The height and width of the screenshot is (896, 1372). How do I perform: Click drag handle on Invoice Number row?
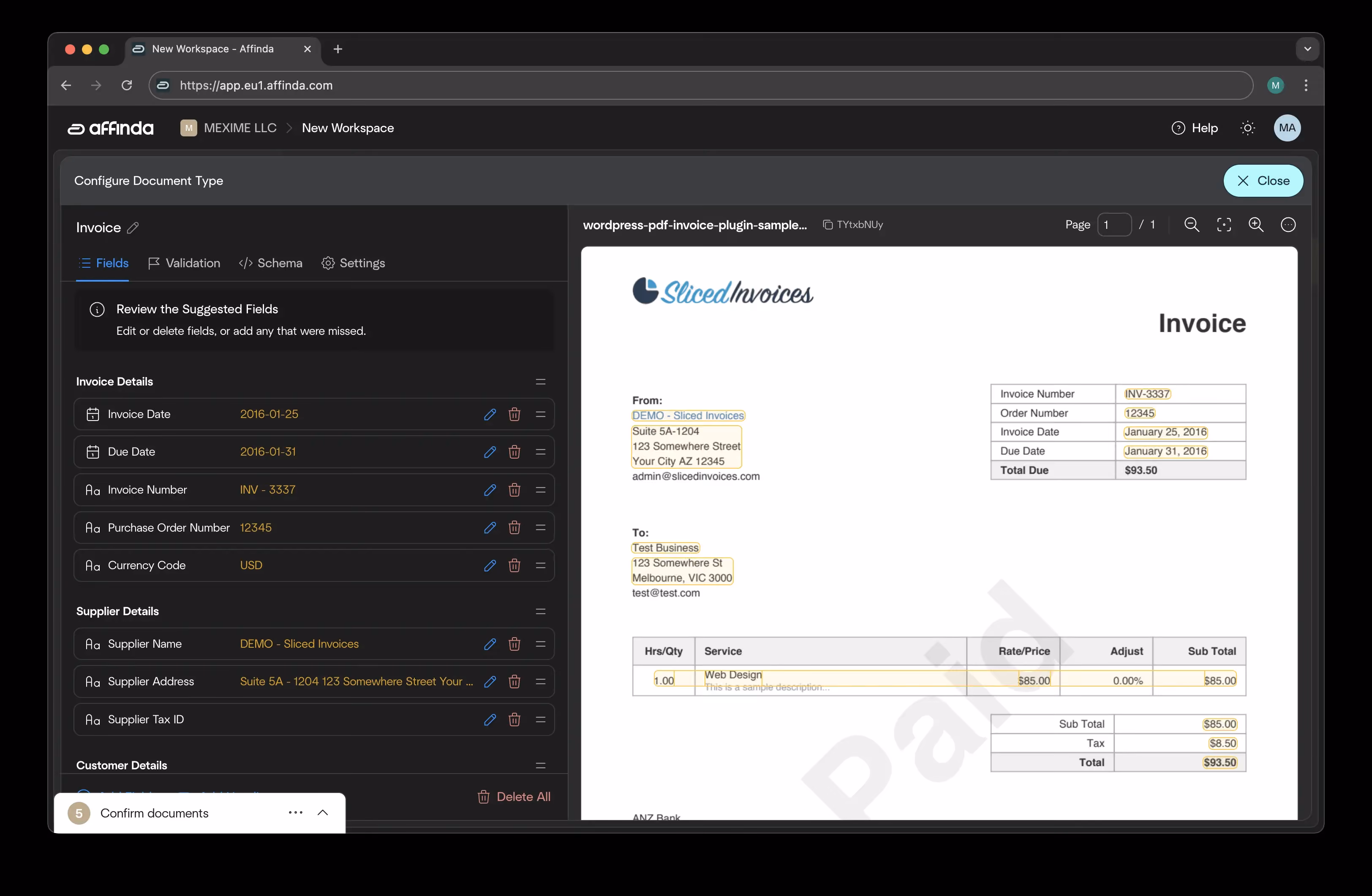pos(540,490)
